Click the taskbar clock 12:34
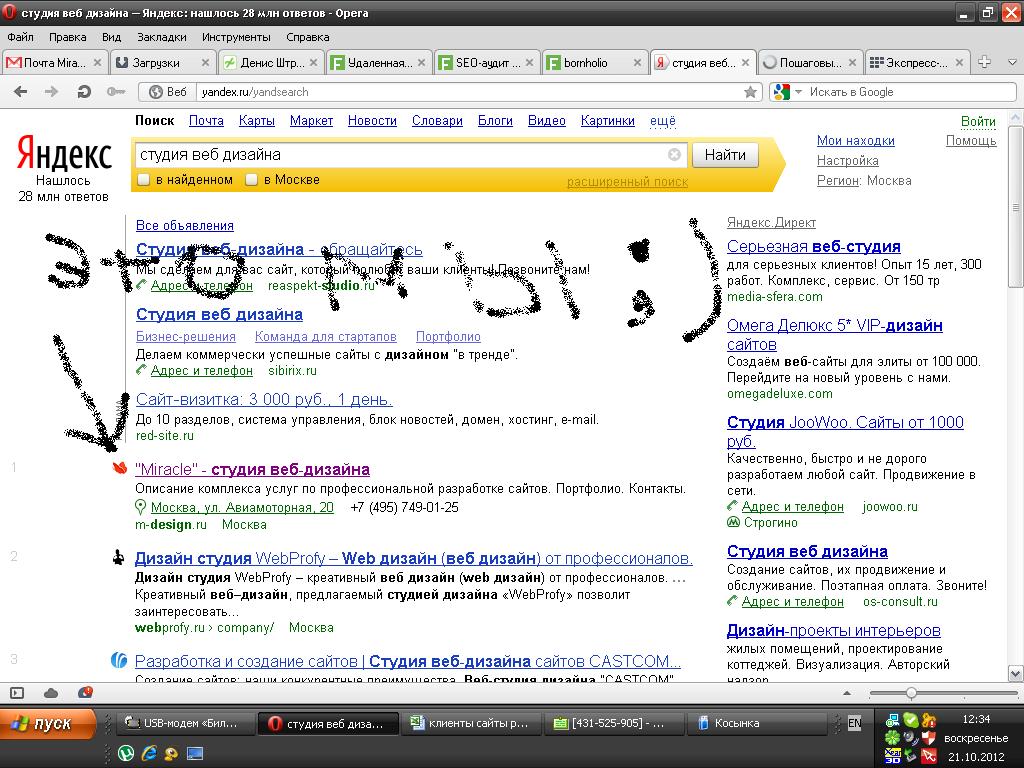 [976, 719]
